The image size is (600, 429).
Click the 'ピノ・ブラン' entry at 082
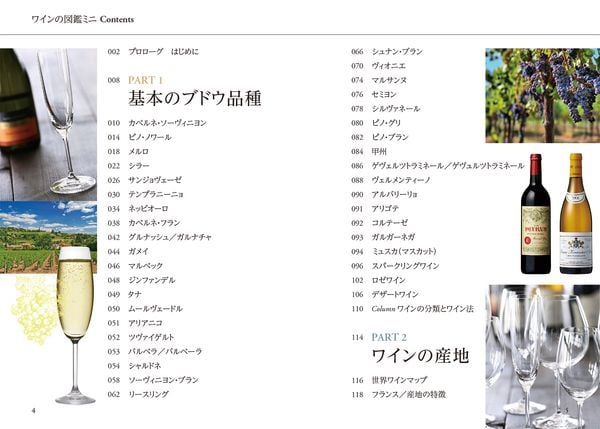click(x=380, y=137)
